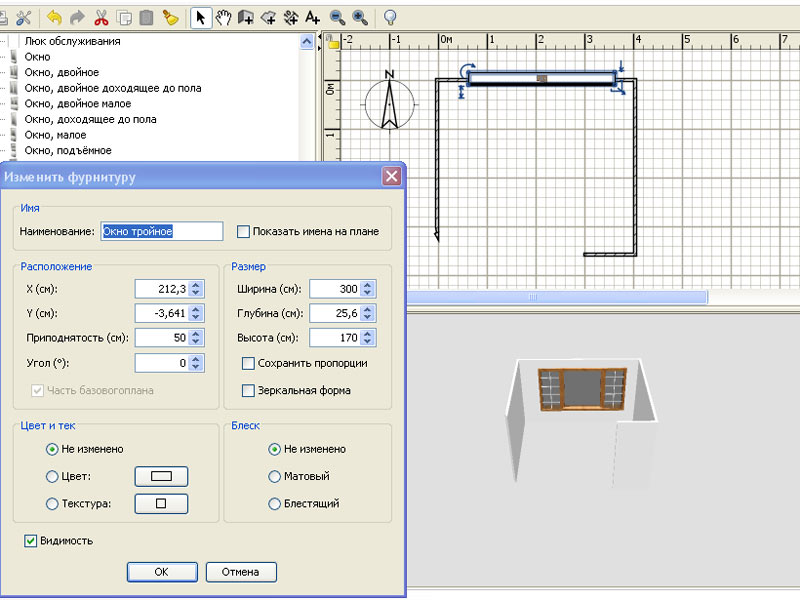Open the Текстура chooser button
The height and width of the screenshot is (600, 800).
[161, 504]
